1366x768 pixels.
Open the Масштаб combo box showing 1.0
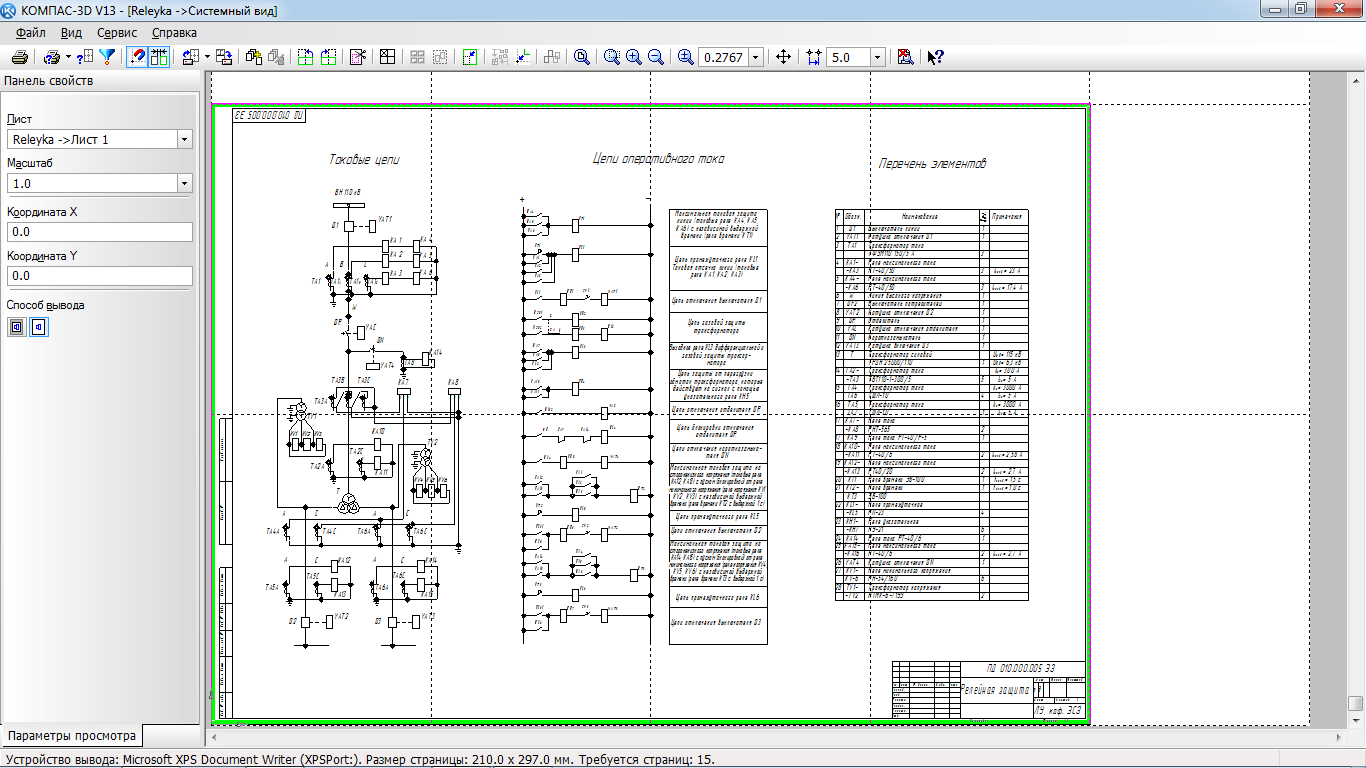(x=99, y=183)
